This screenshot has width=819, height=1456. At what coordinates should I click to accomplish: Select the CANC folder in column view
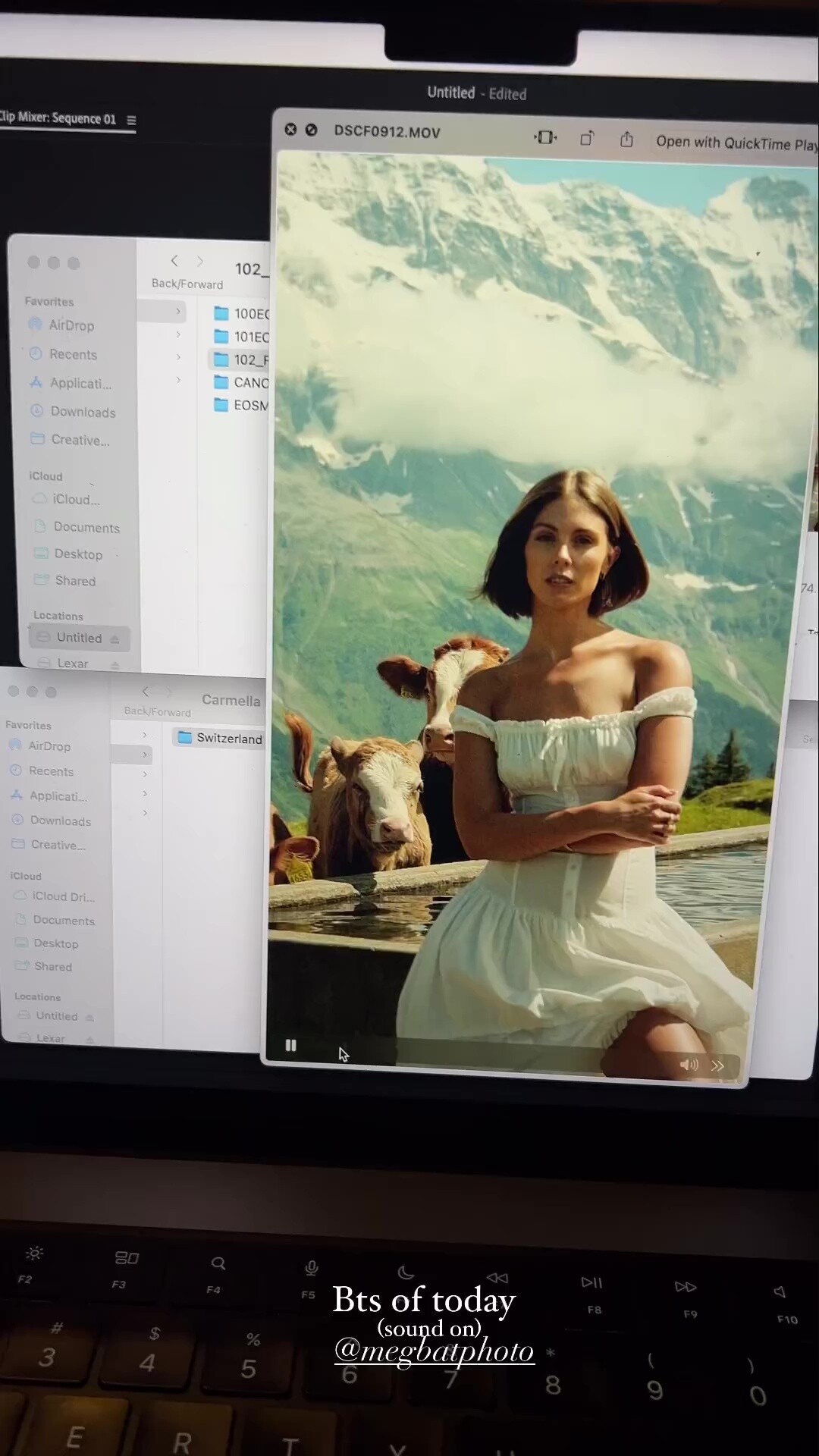(x=250, y=382)
